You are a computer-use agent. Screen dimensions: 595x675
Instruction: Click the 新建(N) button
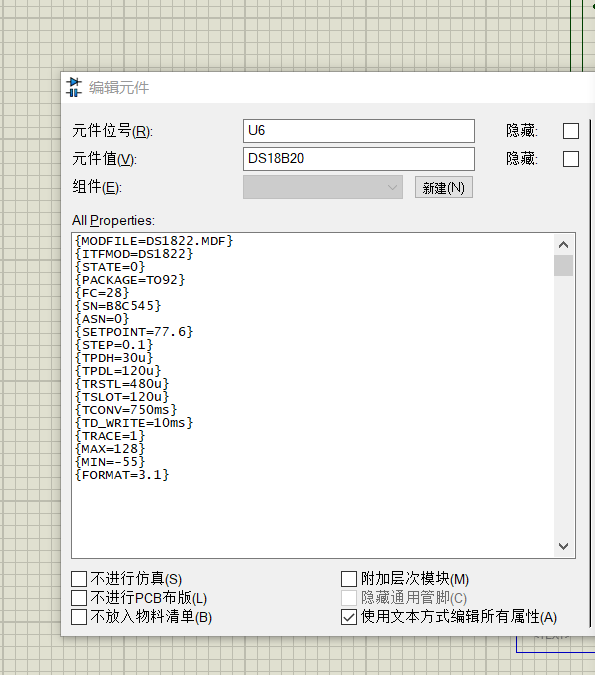coord(443,187)
